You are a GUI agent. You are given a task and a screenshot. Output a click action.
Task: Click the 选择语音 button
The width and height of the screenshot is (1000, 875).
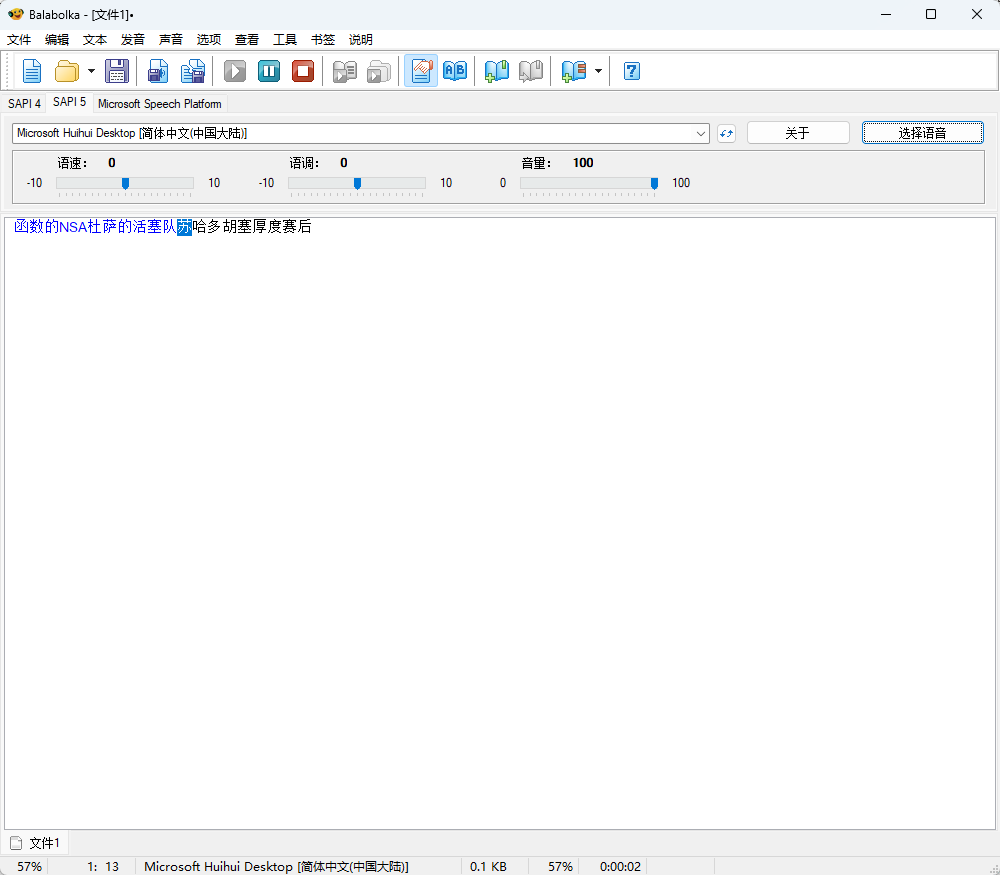pyautogui.click(x=922, y=133)
